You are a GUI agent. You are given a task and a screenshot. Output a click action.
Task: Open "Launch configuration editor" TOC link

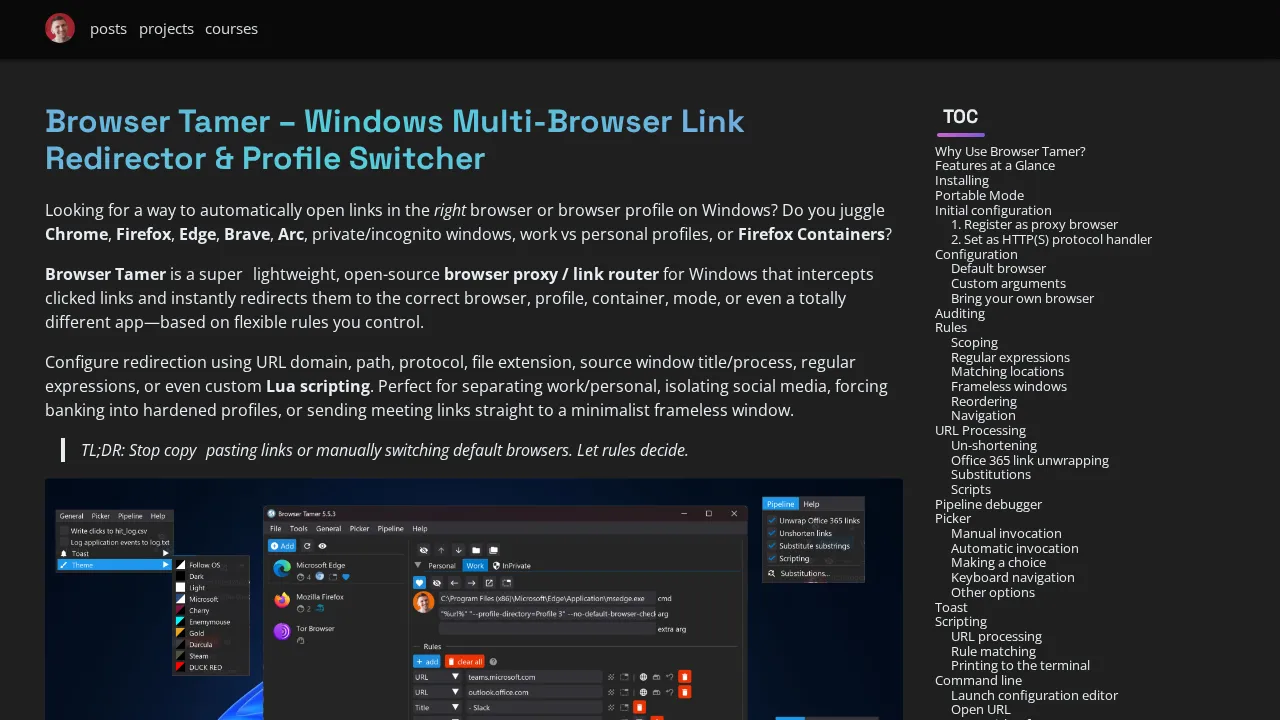(x=1034, y=696)
